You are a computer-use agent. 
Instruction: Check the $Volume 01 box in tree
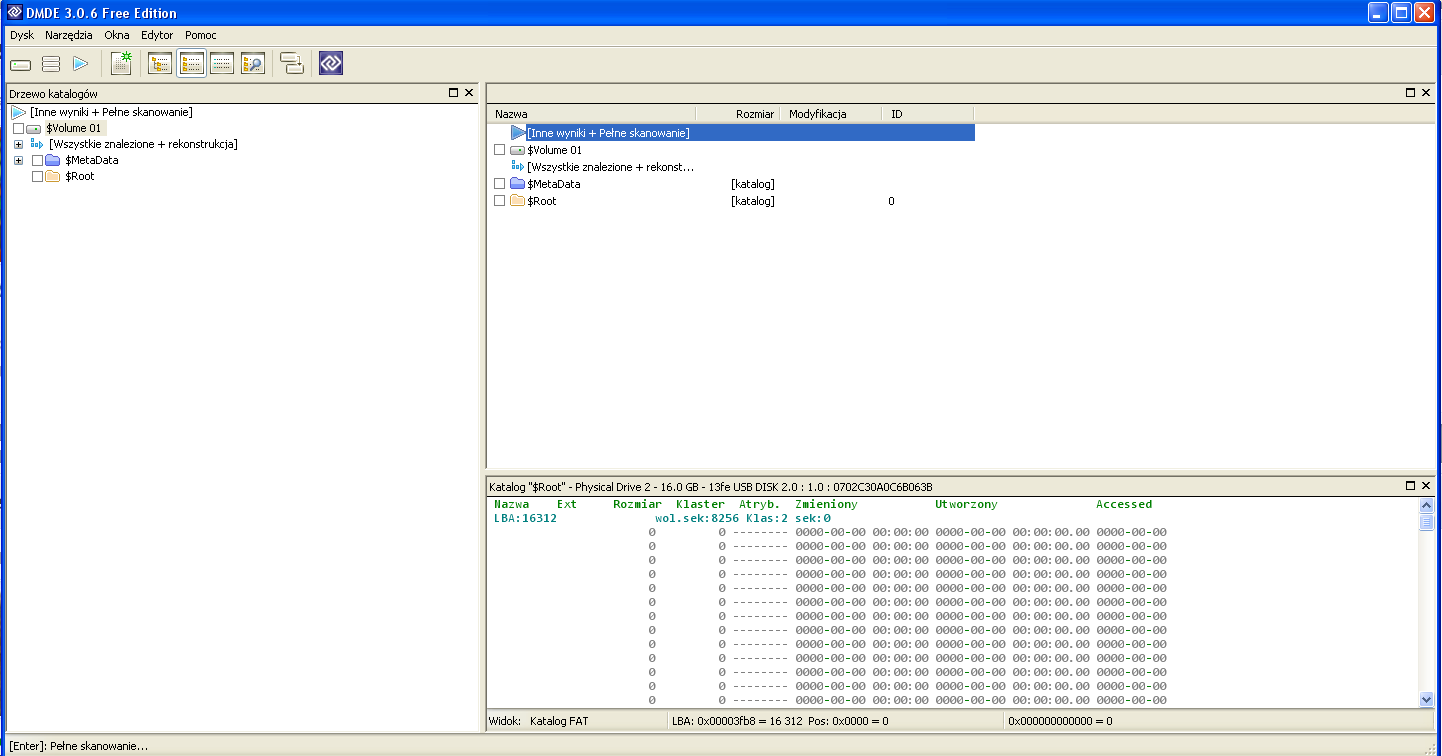point(19,129)
